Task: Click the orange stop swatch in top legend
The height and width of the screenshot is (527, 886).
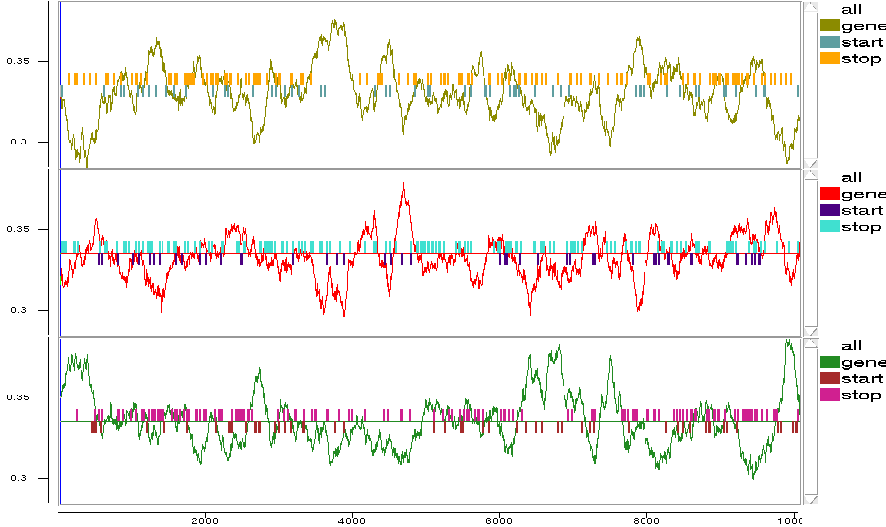Action: click(x=829, y=59)
